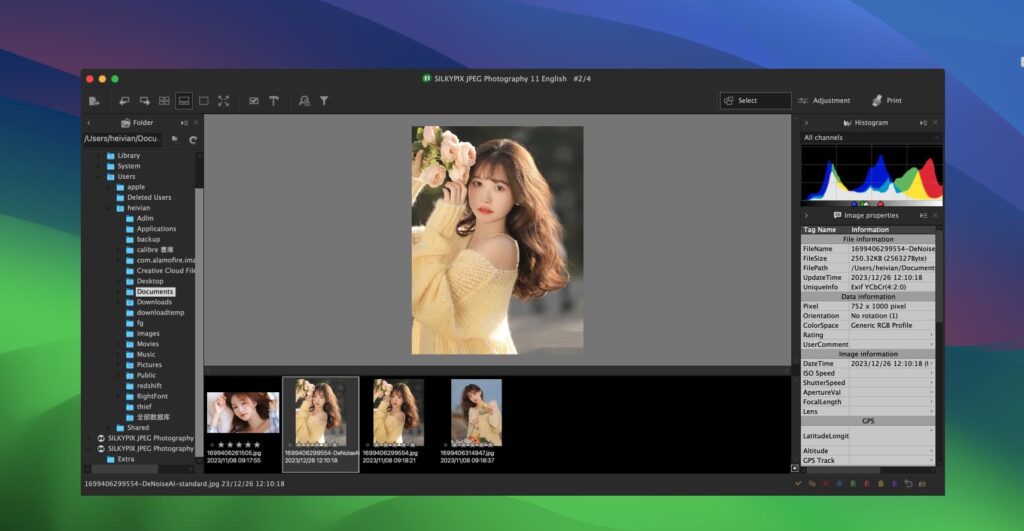Open the thumbnail search icon

[x=304, y=101]
